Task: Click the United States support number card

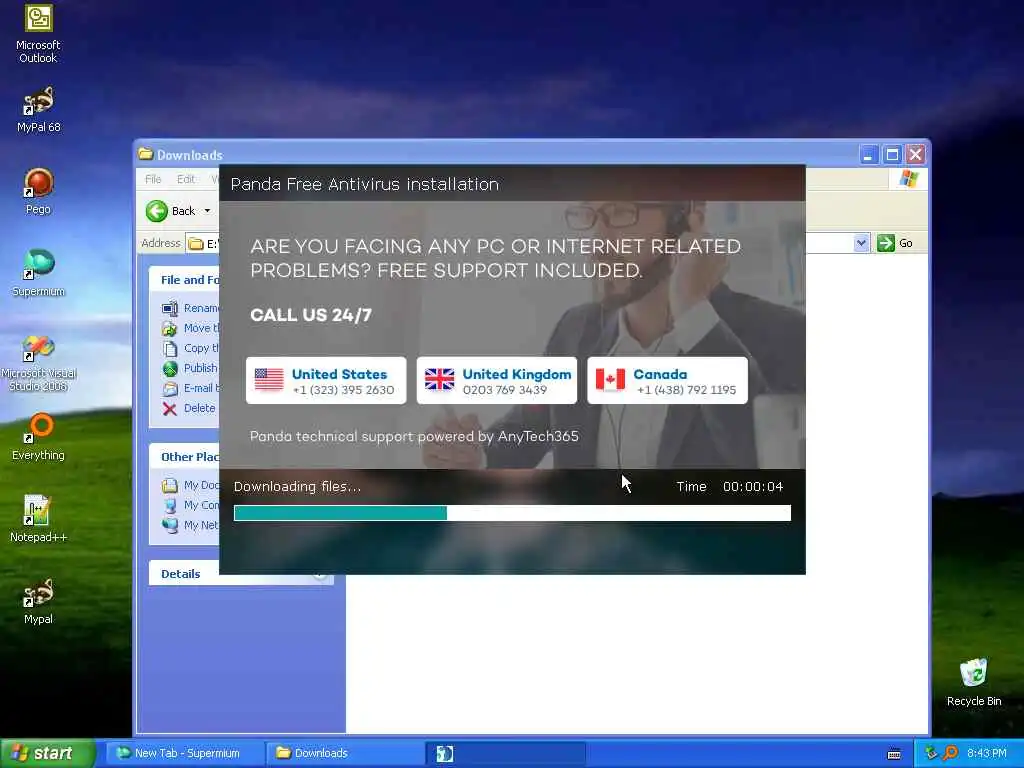Action: (x=326, y=381)
